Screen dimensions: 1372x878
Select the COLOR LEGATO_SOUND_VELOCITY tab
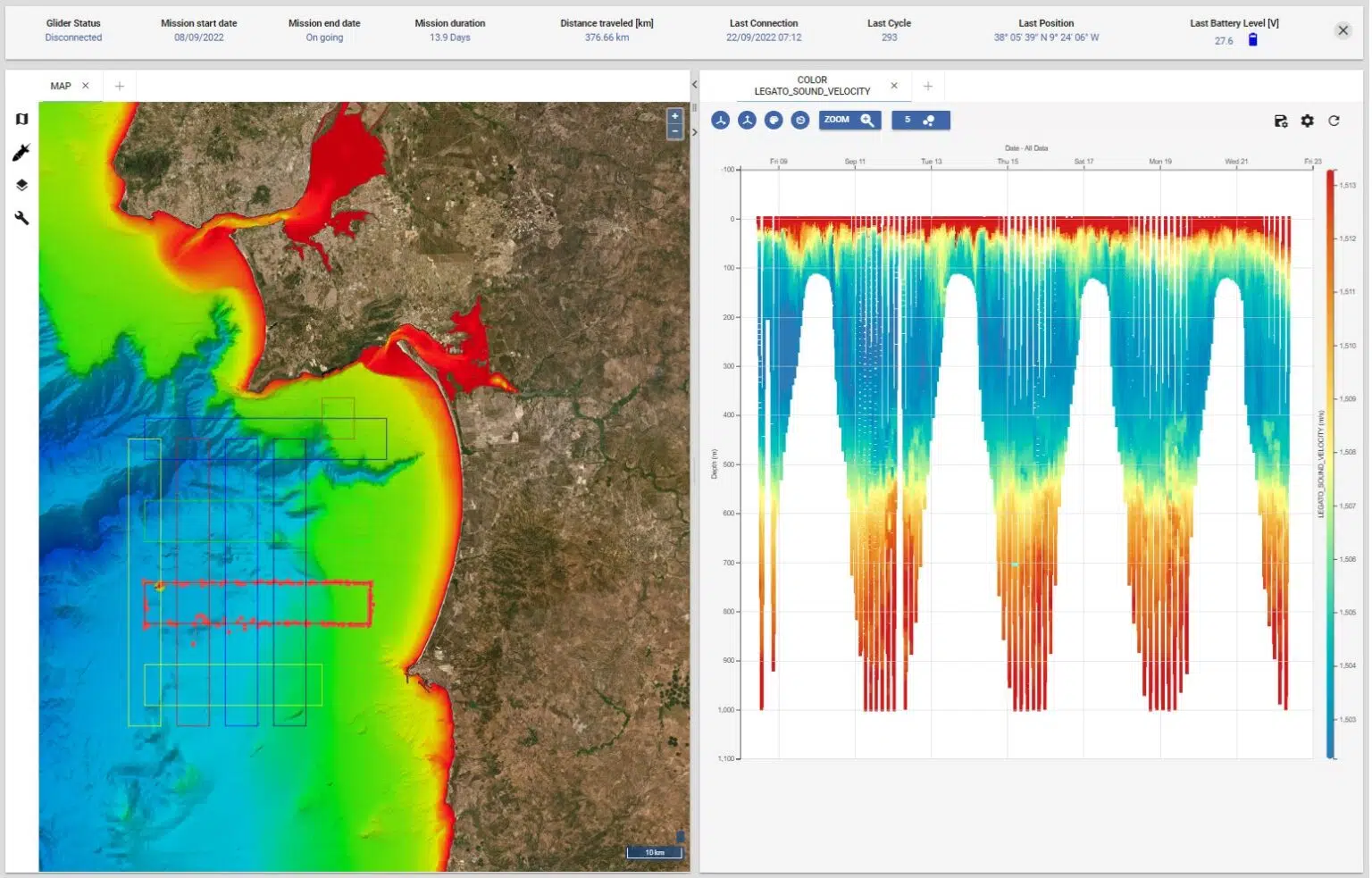click(811, 86)
